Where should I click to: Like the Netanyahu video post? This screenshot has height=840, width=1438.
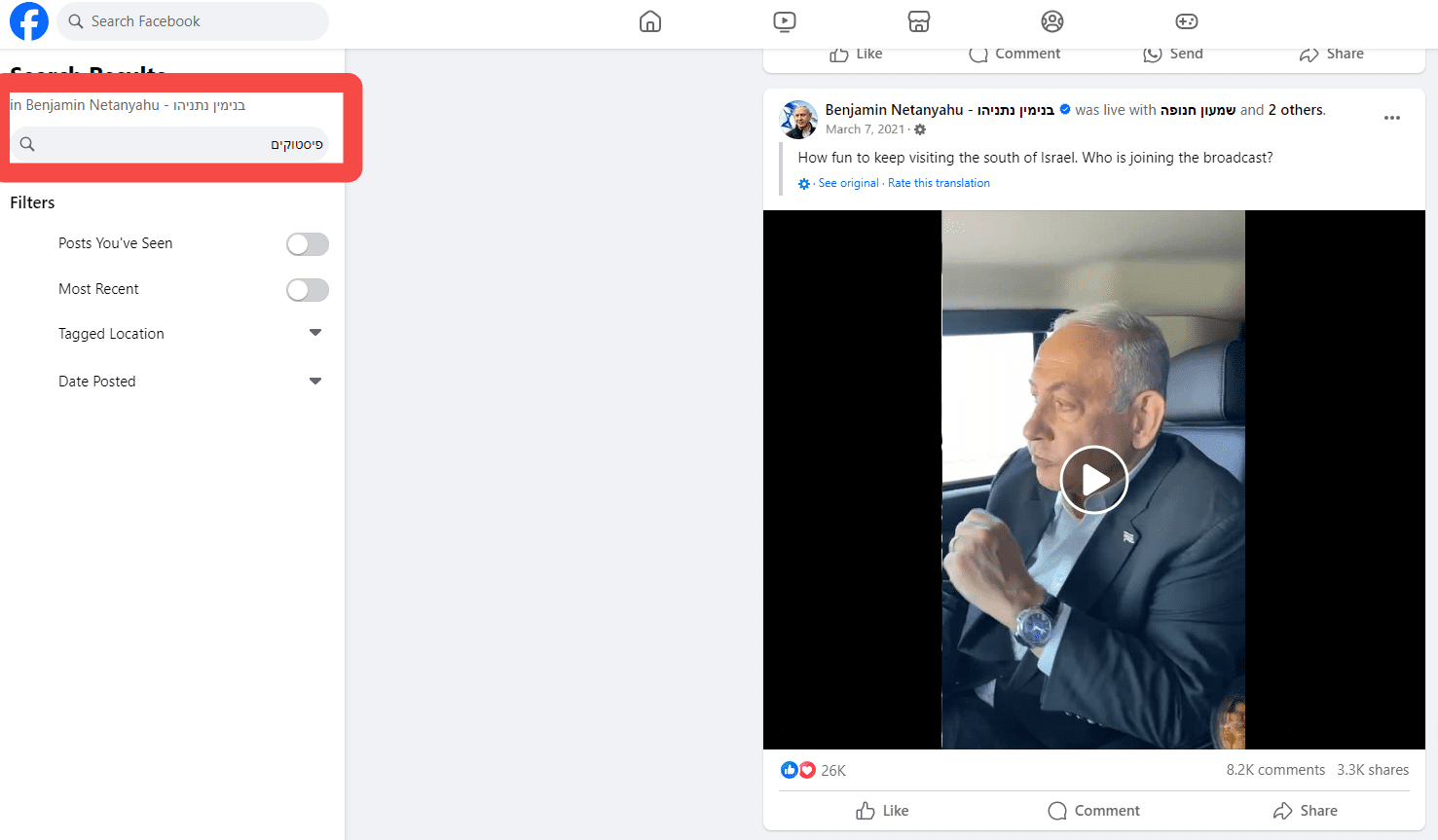882,811
